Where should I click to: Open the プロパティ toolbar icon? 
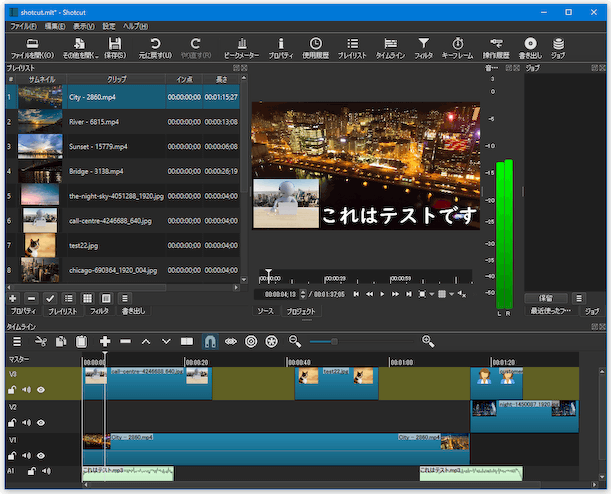(x=281, y=48)
